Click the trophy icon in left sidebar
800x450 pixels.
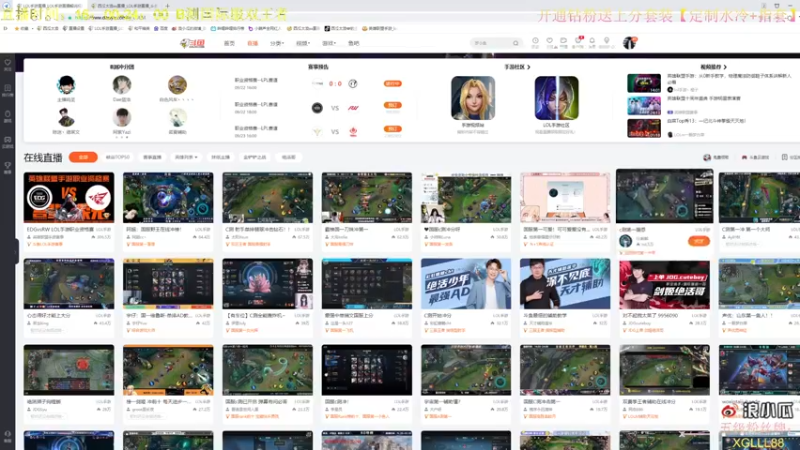8,167
